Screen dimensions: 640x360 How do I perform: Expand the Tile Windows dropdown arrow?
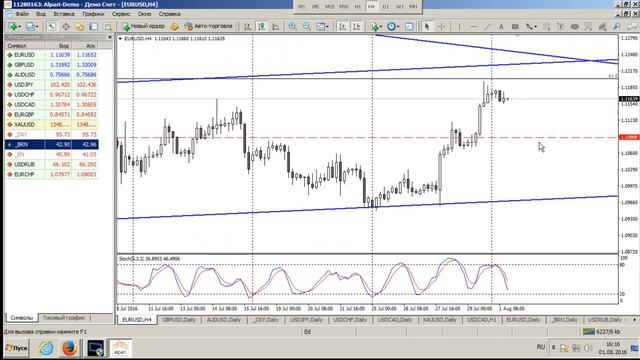click(328, 27)
